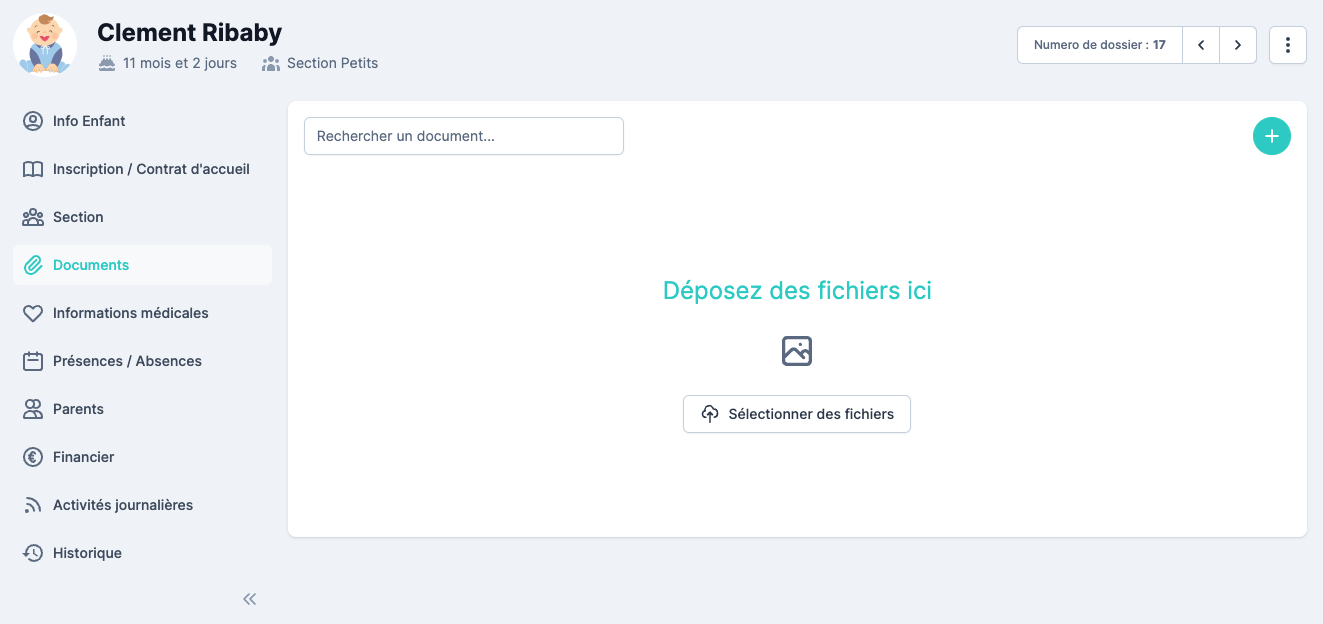This screenshot has height=624, width=1323.
Task: Click the Documents paperclip icon
Action: point(33,265)
